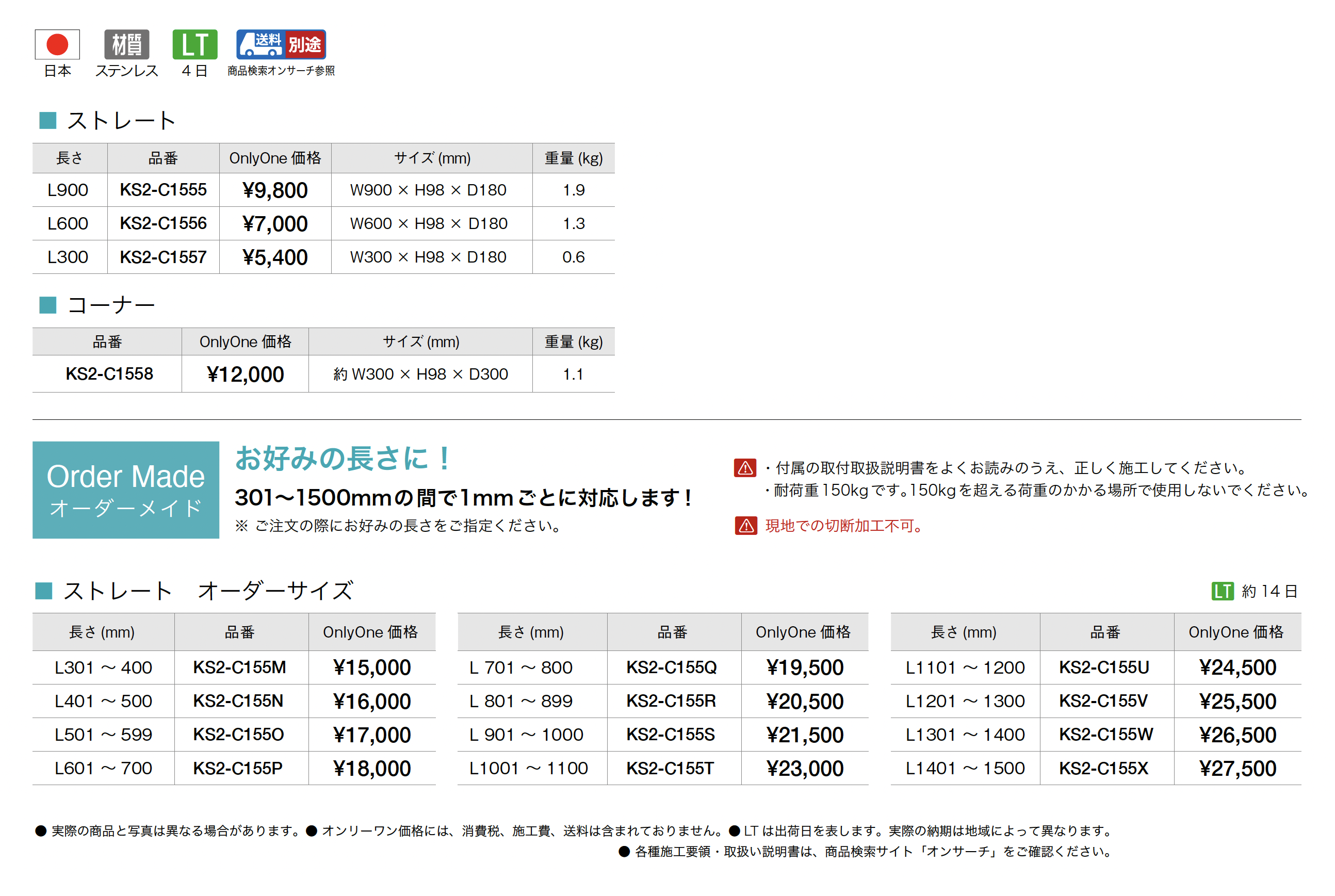
Task: Click the warning icon beside 現地での切断加工不可
Action: pyautogui.click(x=745, y=526)
